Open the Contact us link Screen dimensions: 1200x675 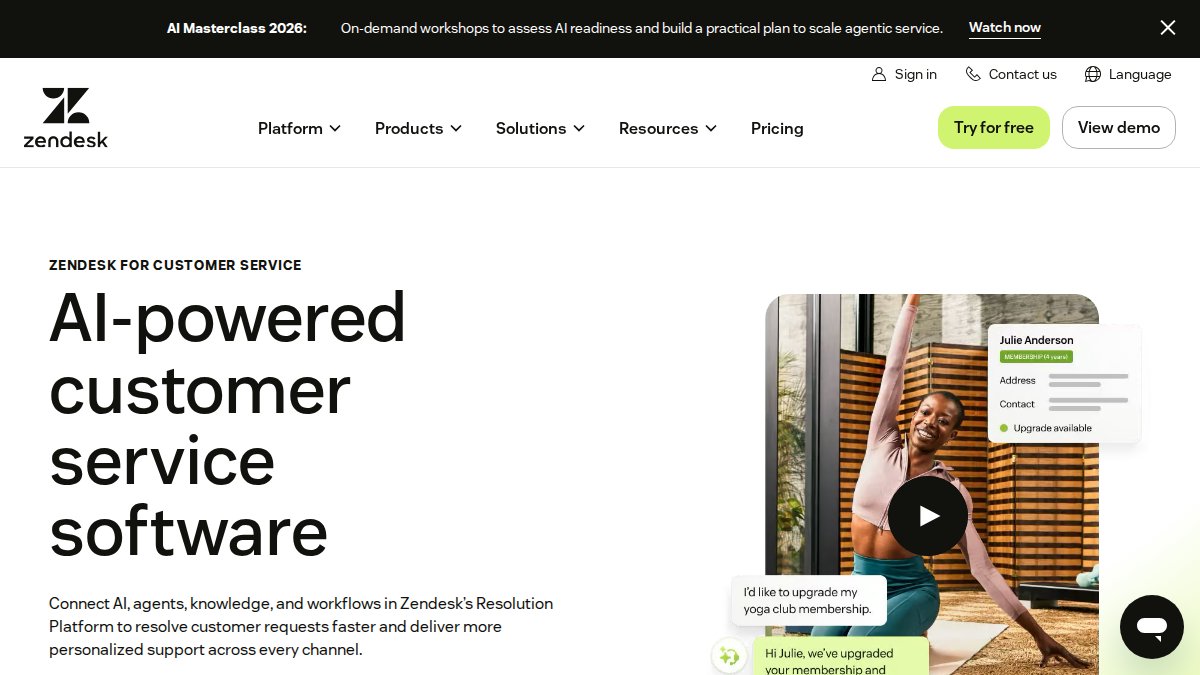pos(1011,74)
